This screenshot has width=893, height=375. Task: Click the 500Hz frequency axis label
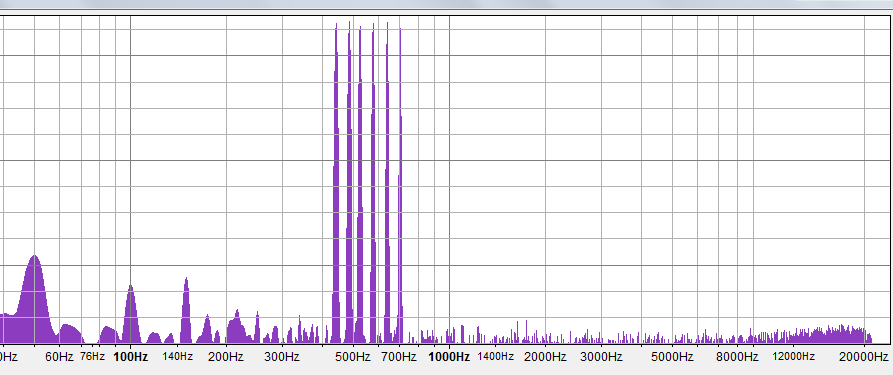(353, 357)
